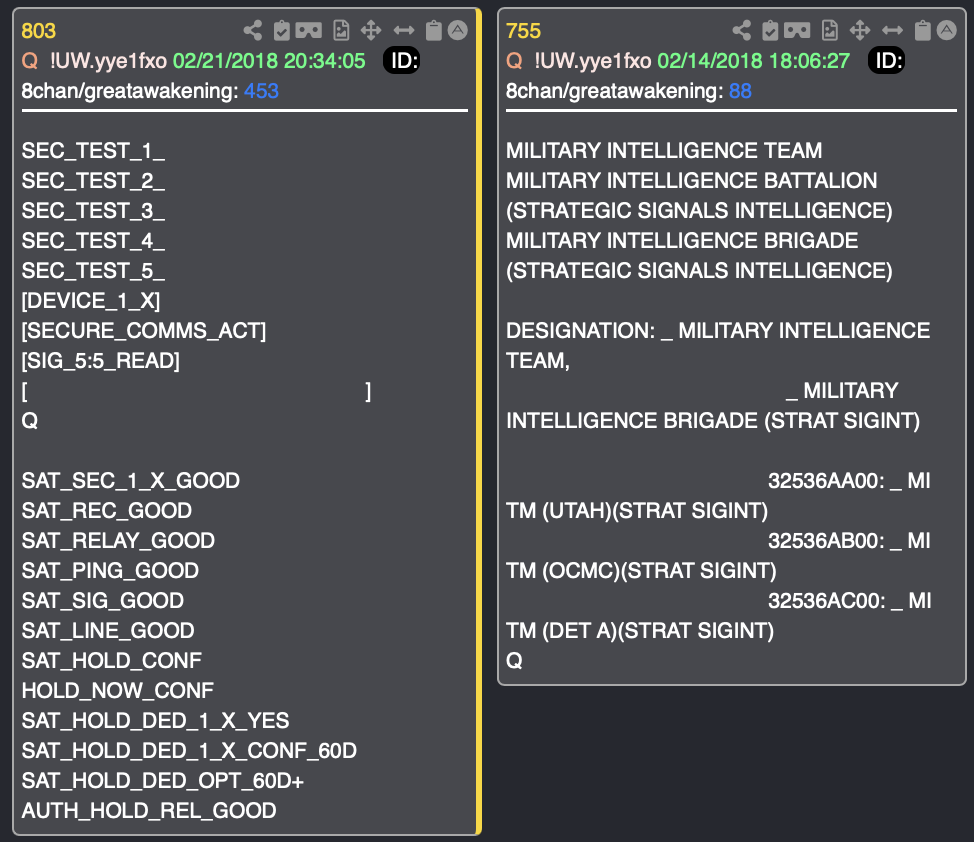This screenshot has width=974, height=842.
Task: Click tripcode !UW.yye1fxo on post 803
Action: click(x=108, y=61)
